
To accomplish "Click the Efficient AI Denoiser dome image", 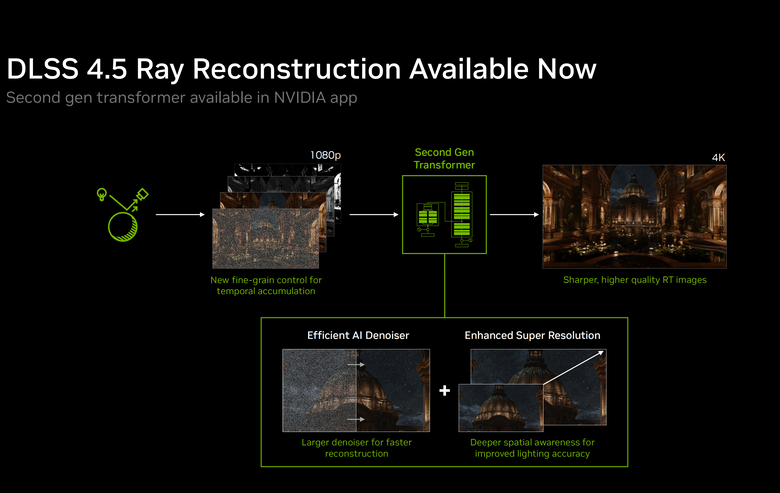I will pyautogui.click(x=356, y=390).
